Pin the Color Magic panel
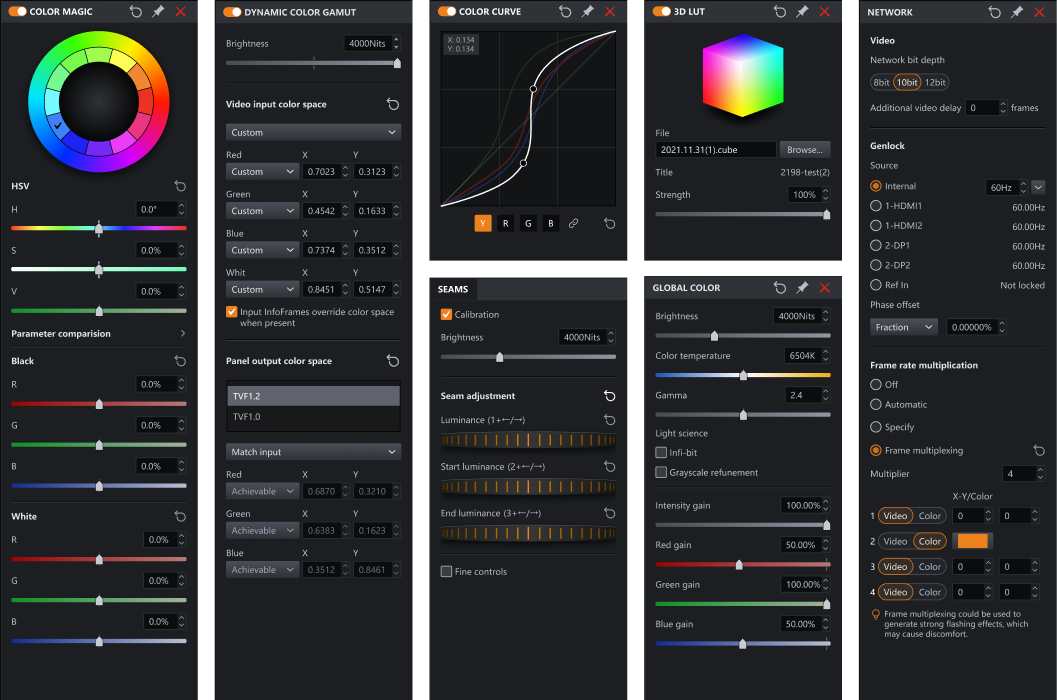The width and height of the screenshot is (1057, 700). pos(160,12)
